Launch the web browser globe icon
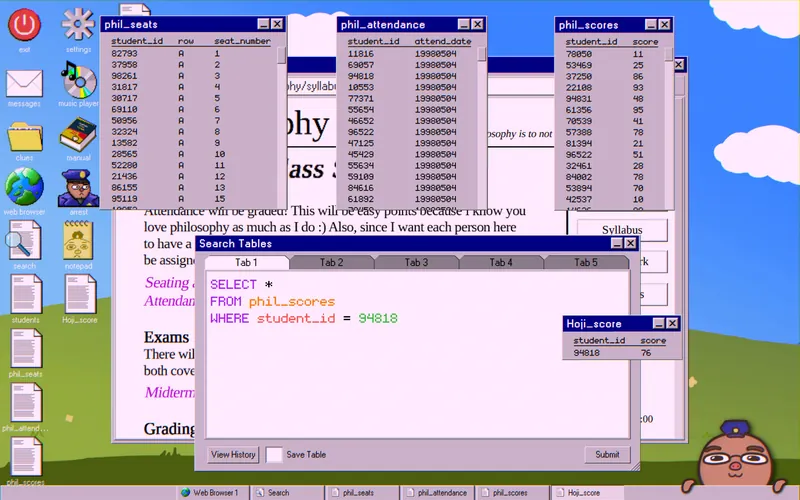This screenshot has width=800, height=500. click(24, 186)
